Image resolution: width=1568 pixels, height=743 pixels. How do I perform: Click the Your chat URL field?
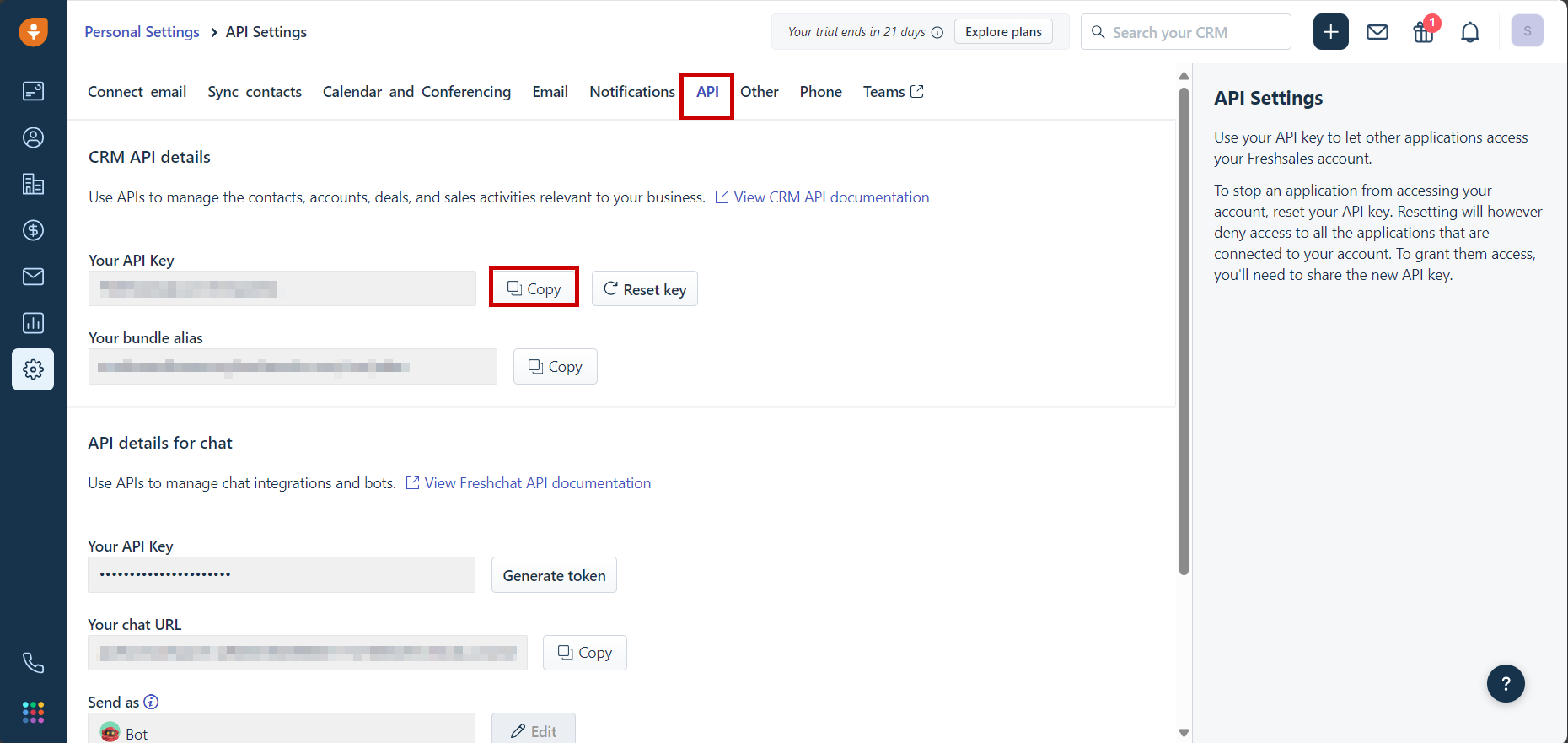(x=308, y=653)
